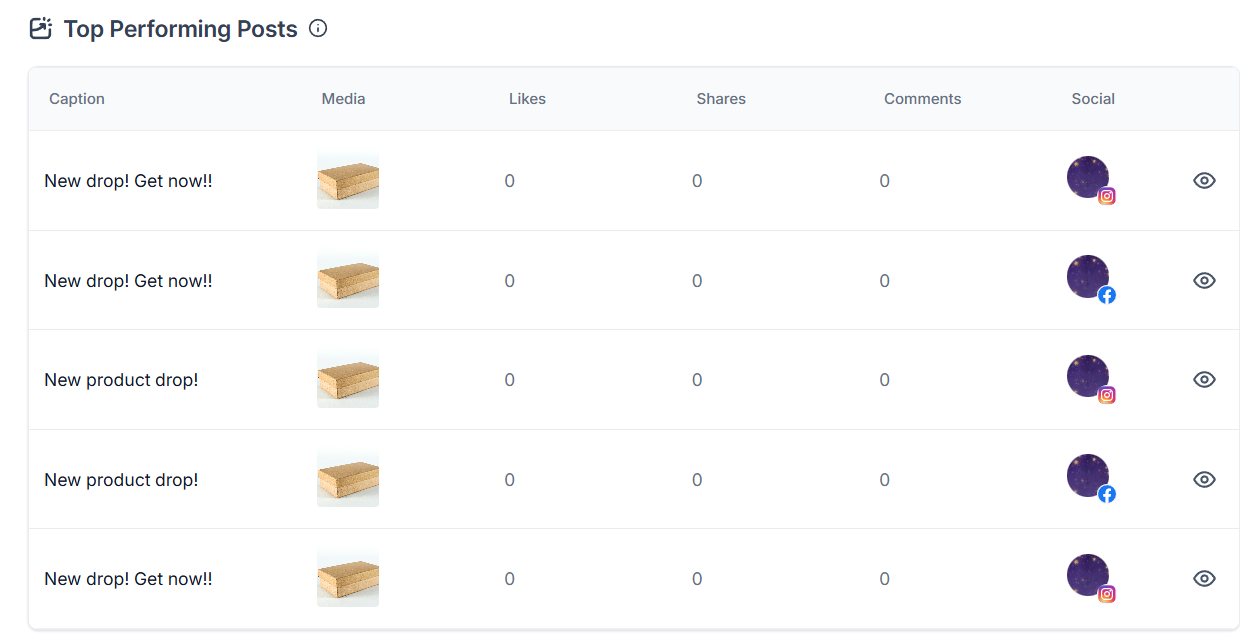Viewport: 1250px width, 643px height.
Task: Click the Social column header
Action: pos(1093,99)
